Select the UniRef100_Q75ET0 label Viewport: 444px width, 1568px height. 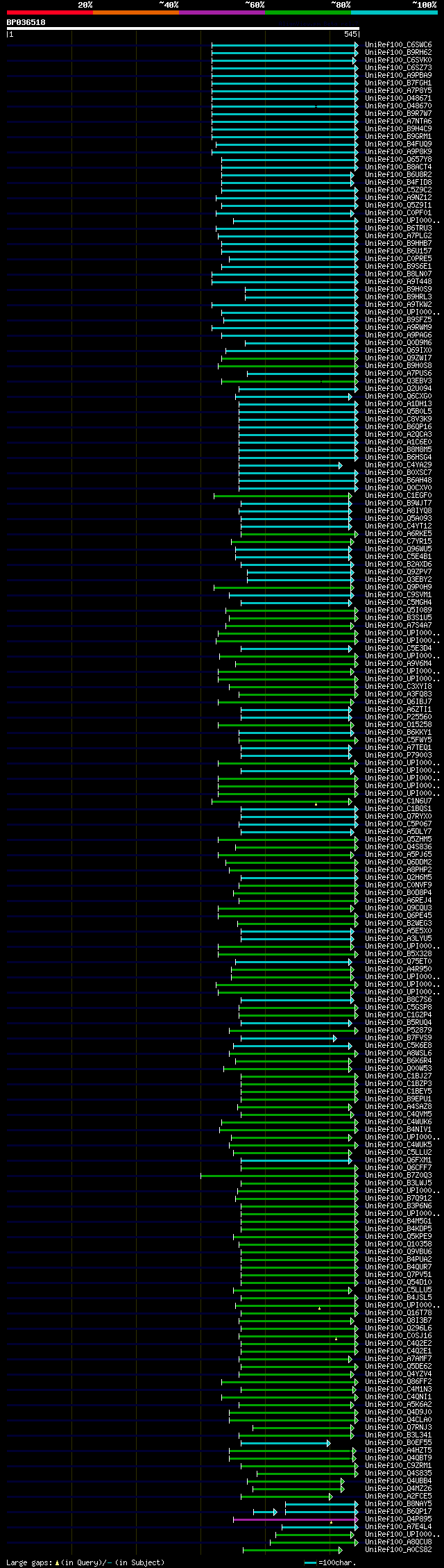click(x=398, y=962)
